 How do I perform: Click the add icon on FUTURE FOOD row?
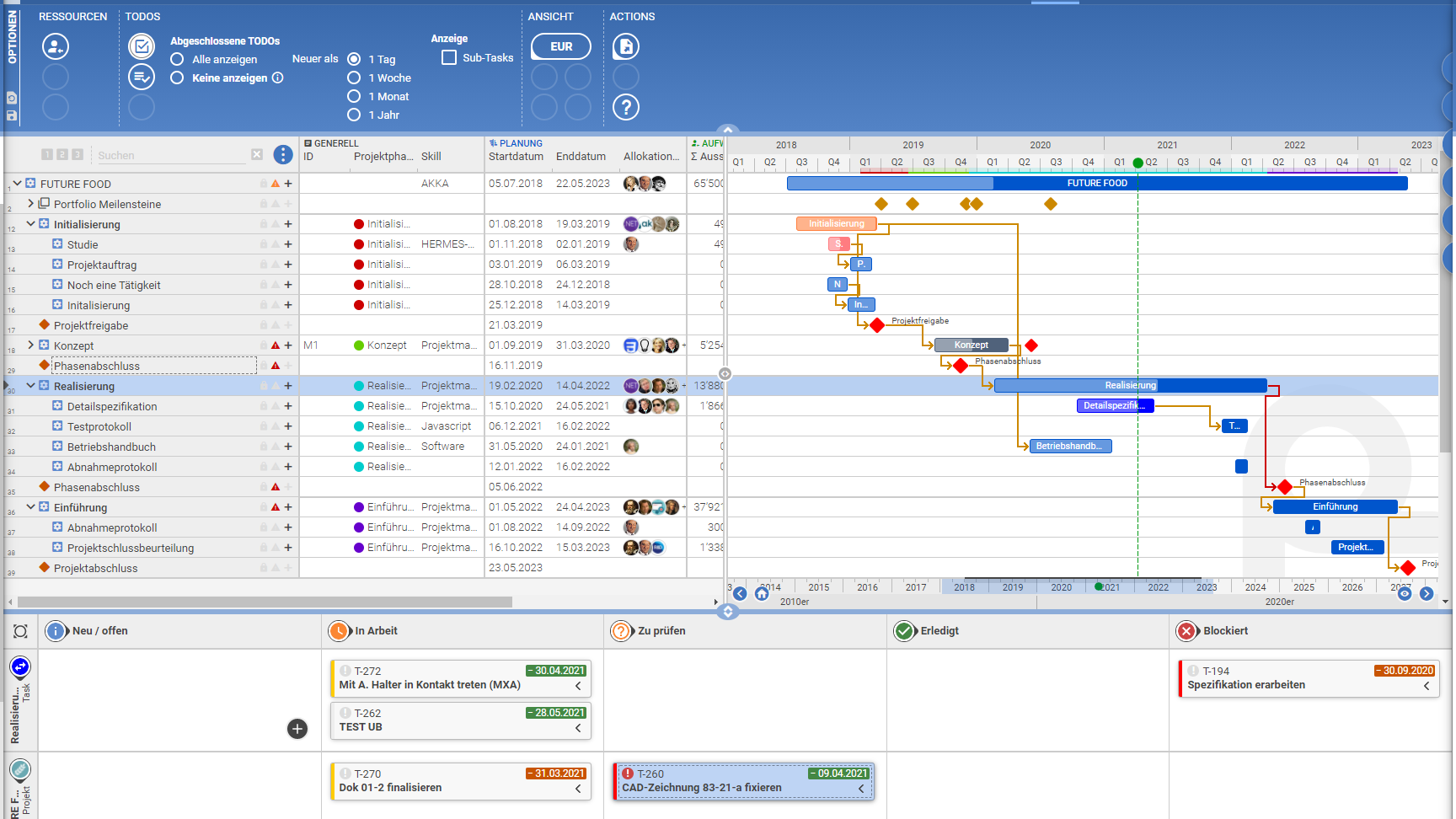click(x=288, y=184)
